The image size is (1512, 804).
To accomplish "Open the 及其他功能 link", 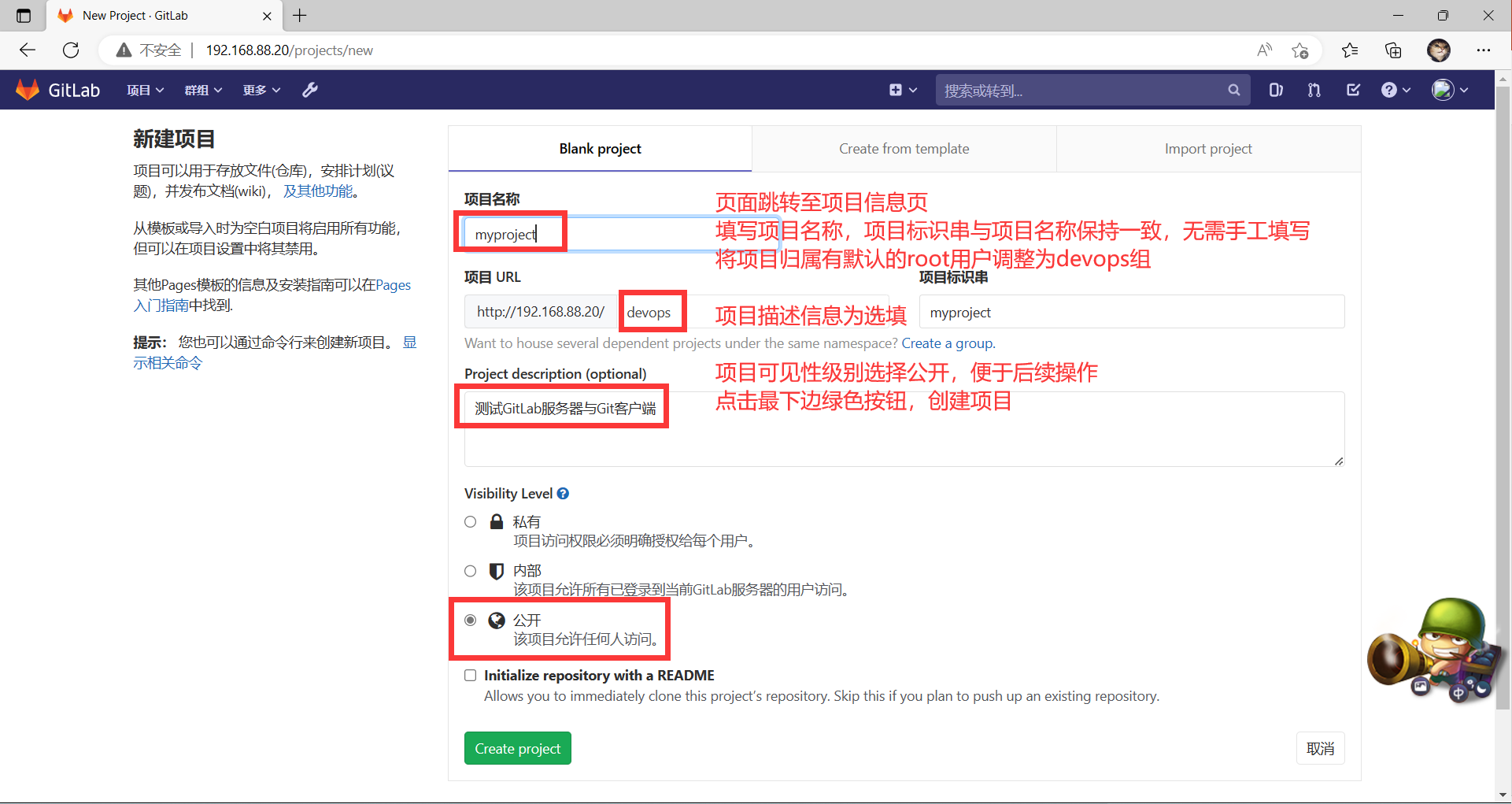I will (318, 191).
